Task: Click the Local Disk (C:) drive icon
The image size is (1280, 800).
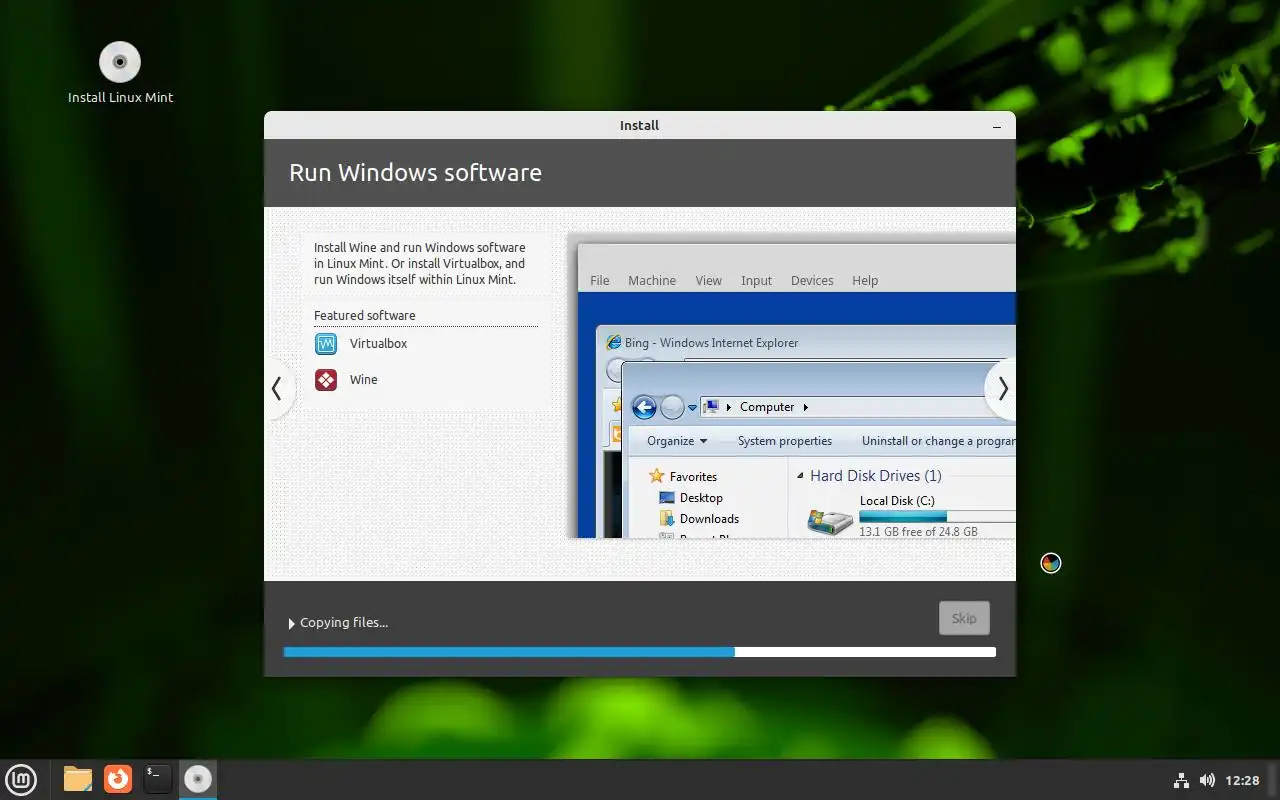Action: tap(830, 521)
